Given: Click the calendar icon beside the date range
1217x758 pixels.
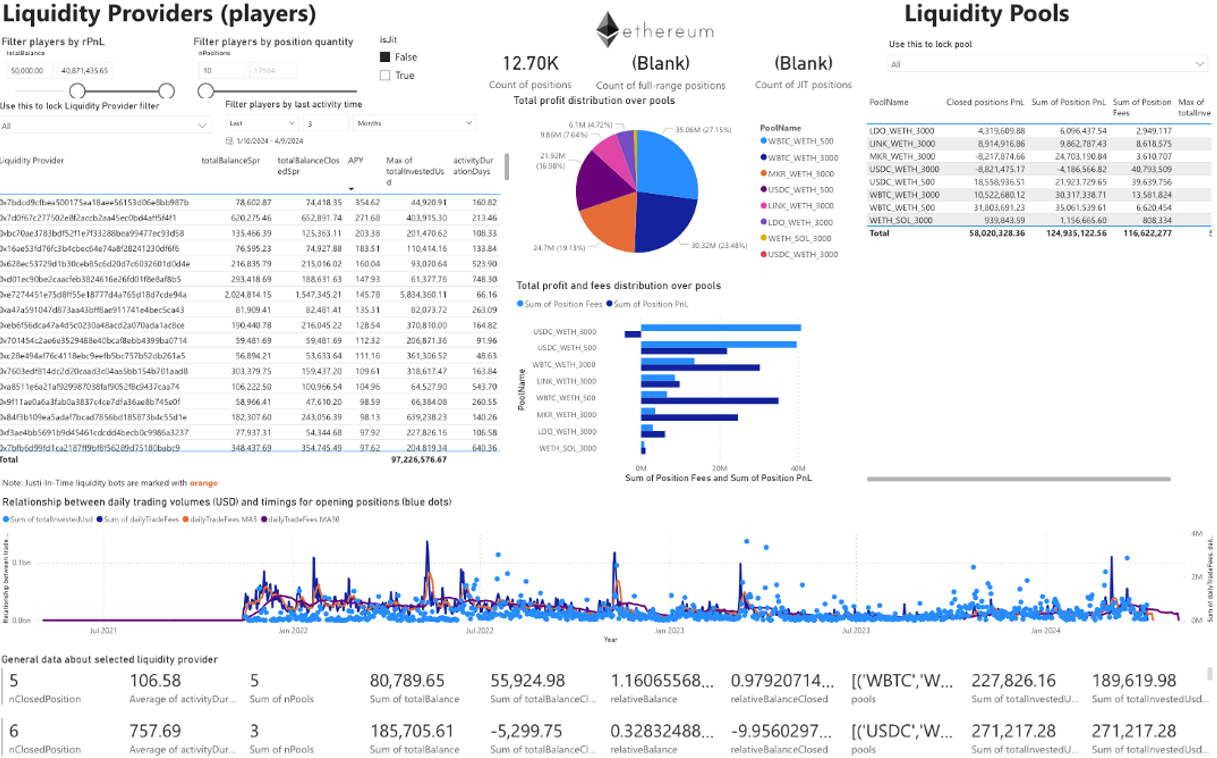Looking at the screenshot, I should click(x=229, y=141).
